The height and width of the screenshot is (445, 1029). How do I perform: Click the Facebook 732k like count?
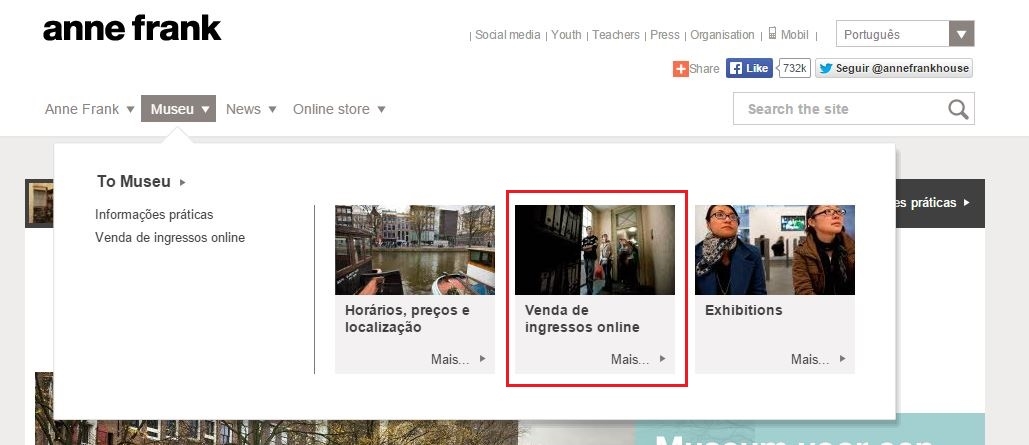794,68
